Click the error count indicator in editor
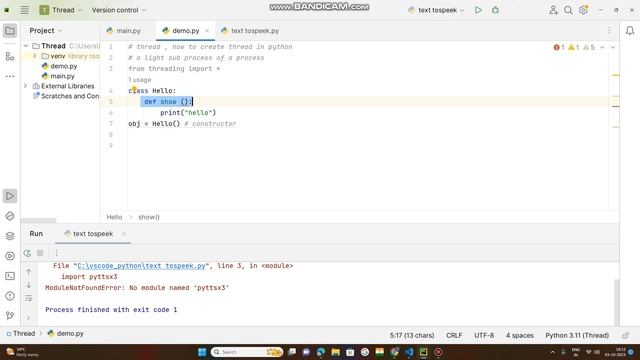 coord(559,47)
